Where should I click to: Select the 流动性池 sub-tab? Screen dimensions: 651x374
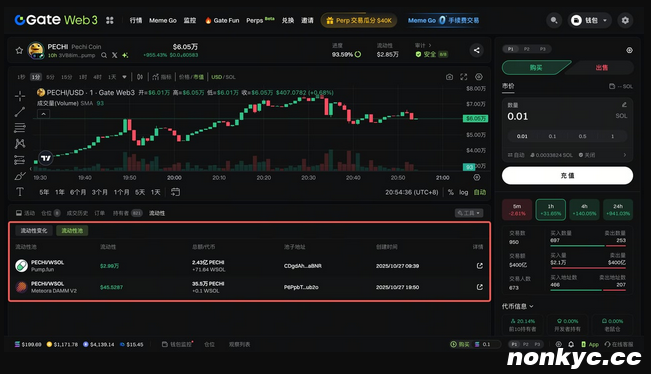(x=72, y=230)
